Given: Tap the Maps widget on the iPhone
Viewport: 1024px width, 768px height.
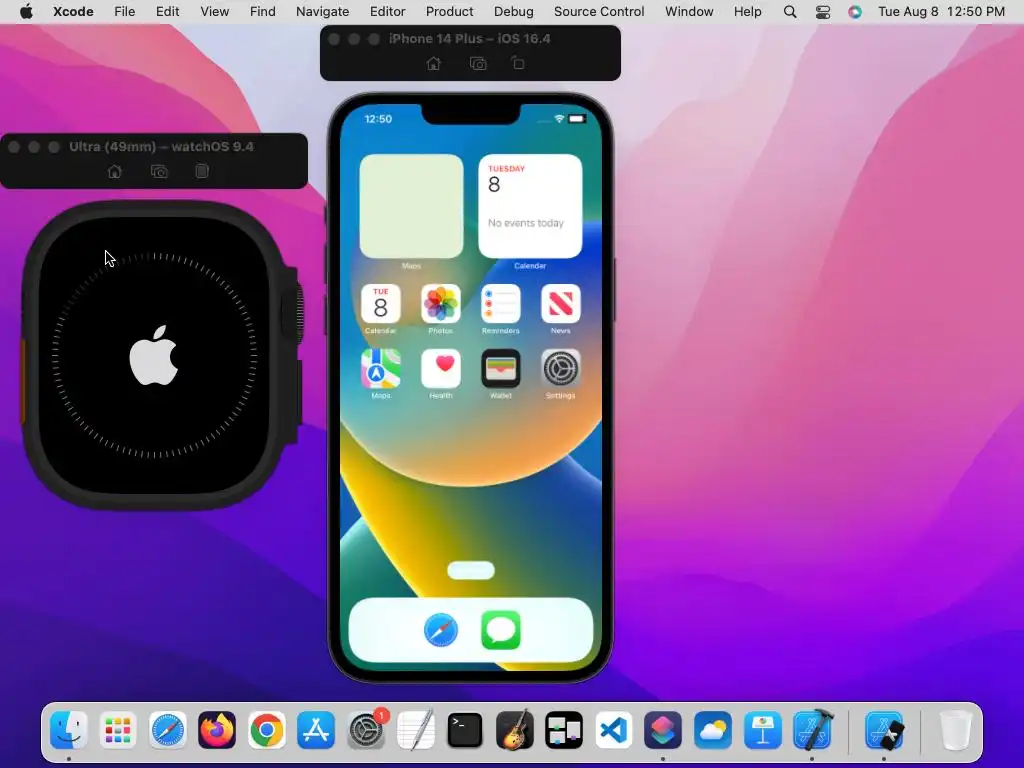Looking at the screenshot, I should click(411, 206).
